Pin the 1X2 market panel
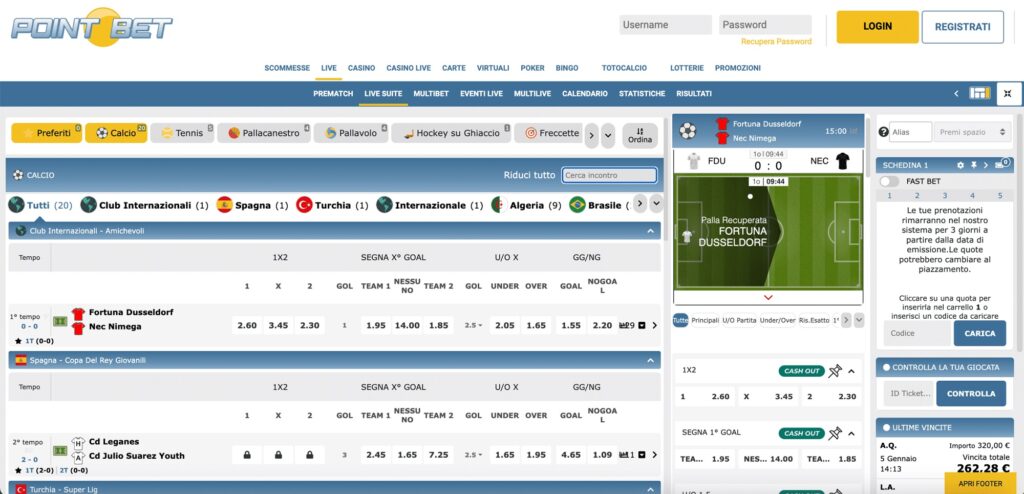The image size is (1024, 494). tap(835, 370)
